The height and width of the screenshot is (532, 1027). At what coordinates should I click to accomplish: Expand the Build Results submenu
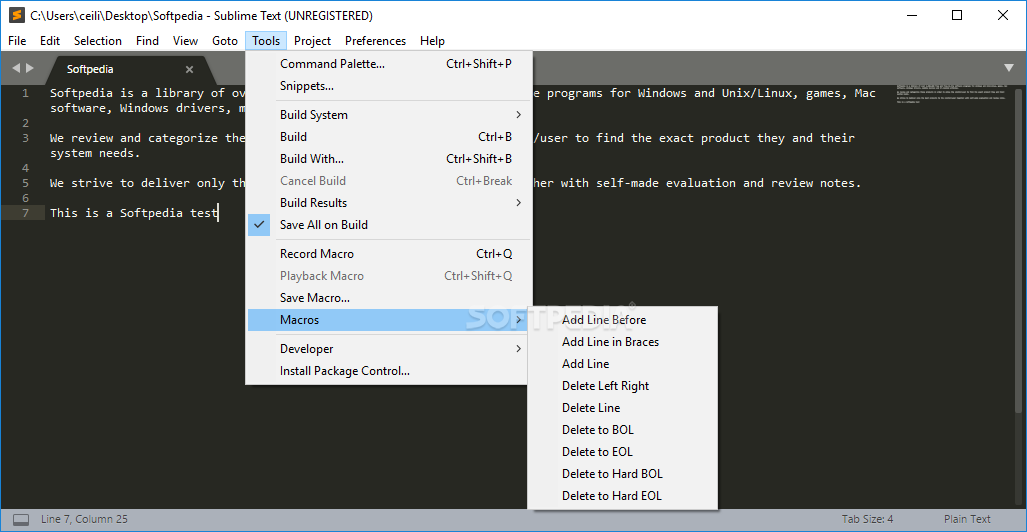click(x=389, y=202)
